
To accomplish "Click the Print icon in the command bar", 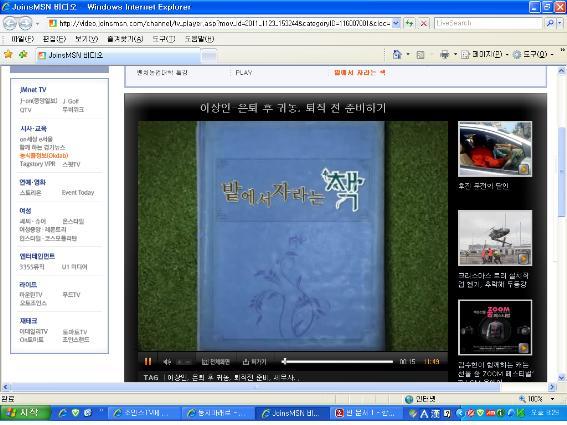I will coord(444,54).
